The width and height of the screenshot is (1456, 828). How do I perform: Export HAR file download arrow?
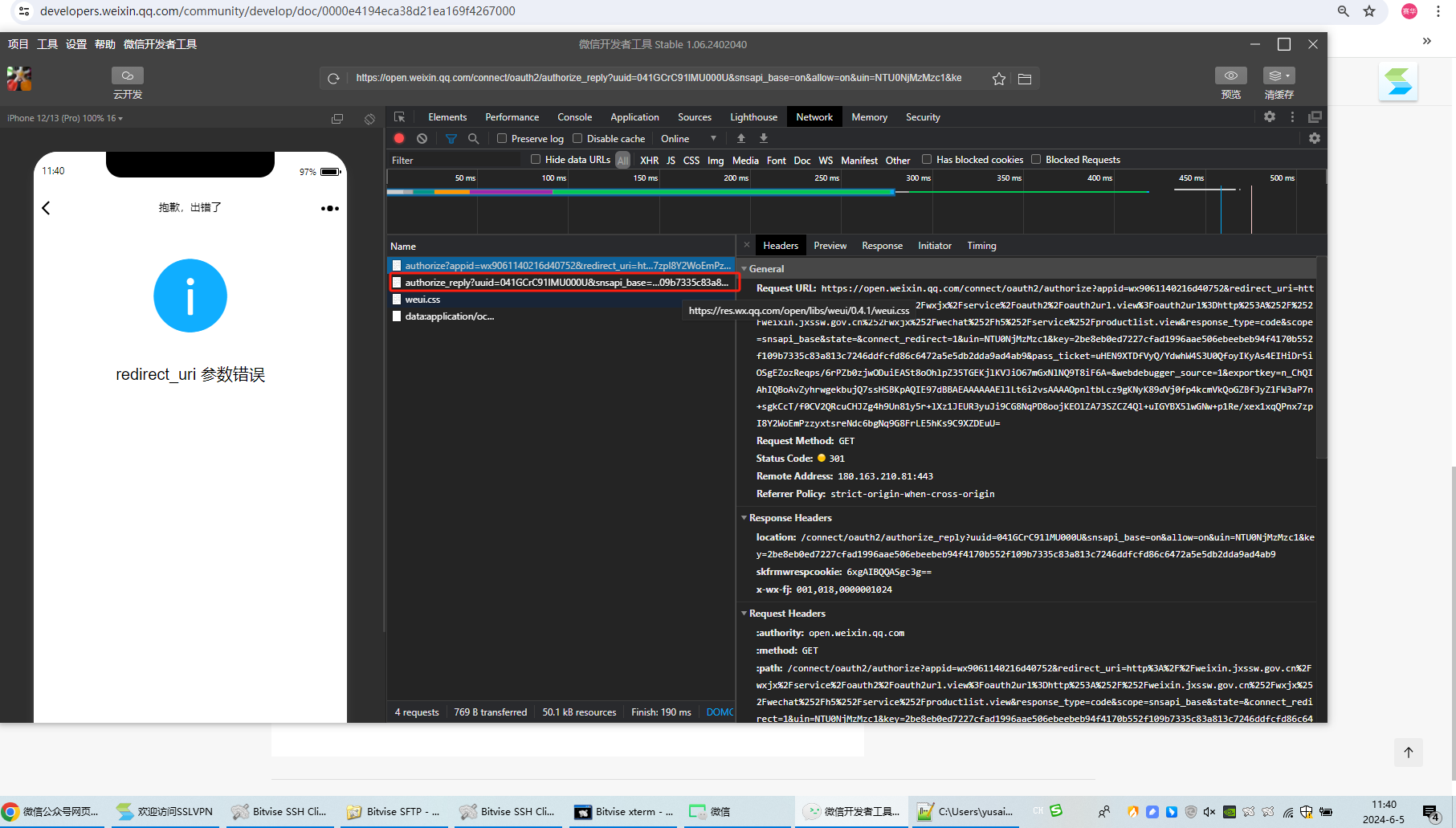pos(764,138)
